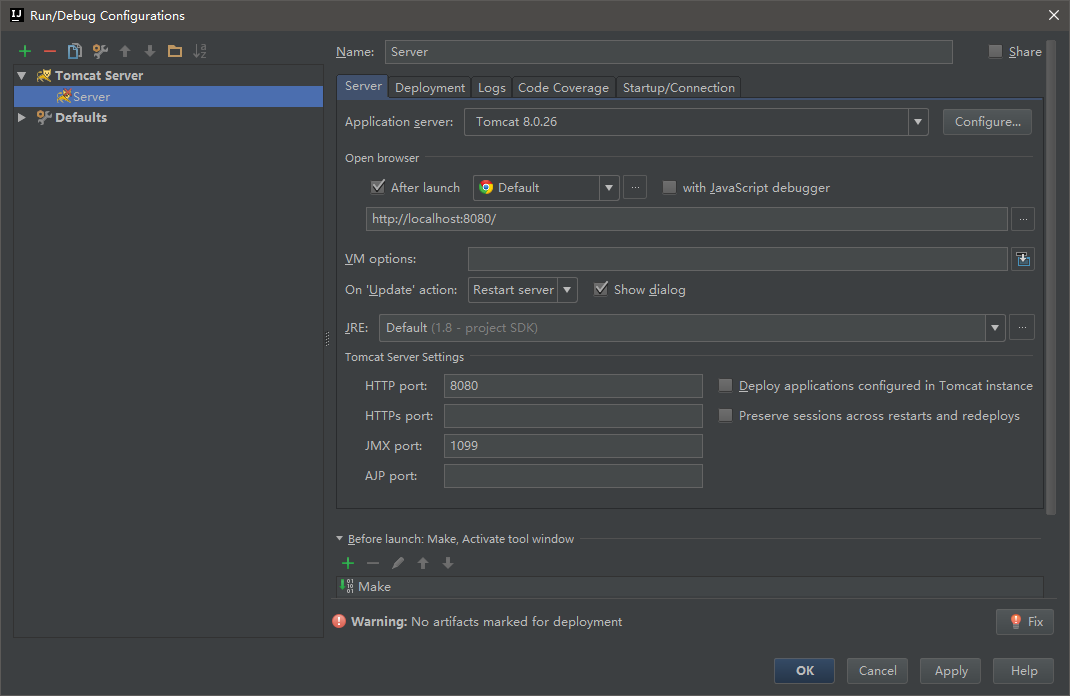Click the JMX port field

coord(573,446)
